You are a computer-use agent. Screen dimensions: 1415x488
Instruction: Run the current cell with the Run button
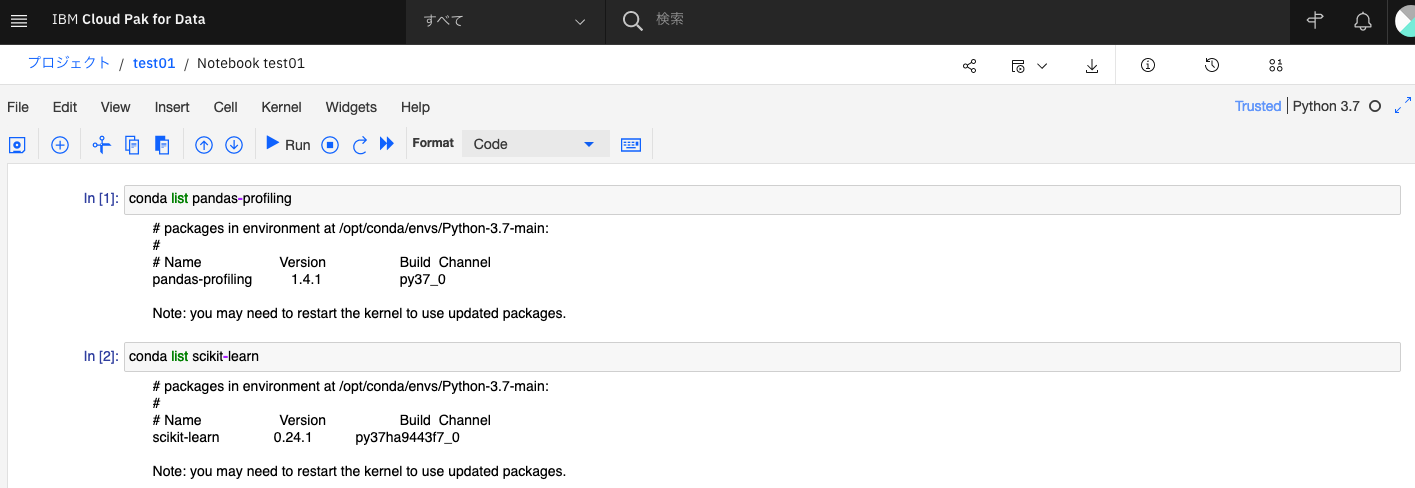pyautogui.click(x=288, y=144)
